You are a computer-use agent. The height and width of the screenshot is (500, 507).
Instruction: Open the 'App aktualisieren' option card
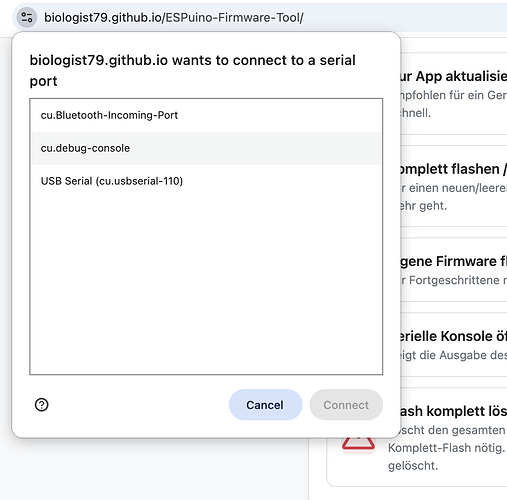[453, 94]
